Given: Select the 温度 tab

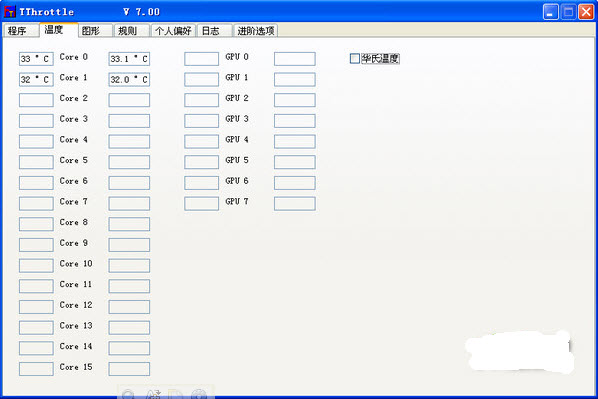Looking at the screenshot, I should pyautogui.click(x=59, y=30).
